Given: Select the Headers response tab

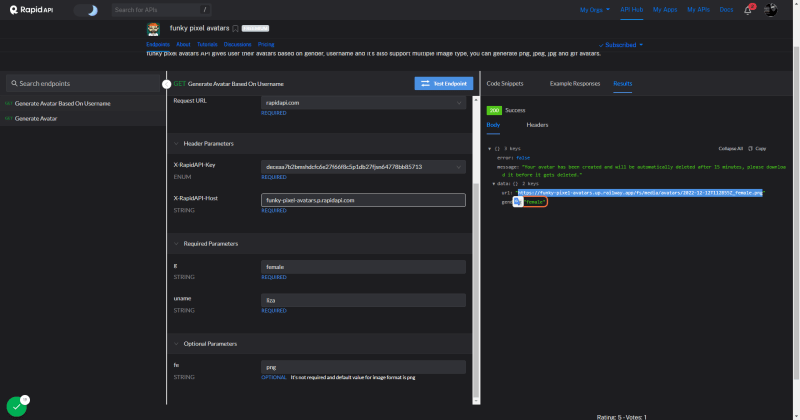Looking at the screenshot, I should click(537, 125).
